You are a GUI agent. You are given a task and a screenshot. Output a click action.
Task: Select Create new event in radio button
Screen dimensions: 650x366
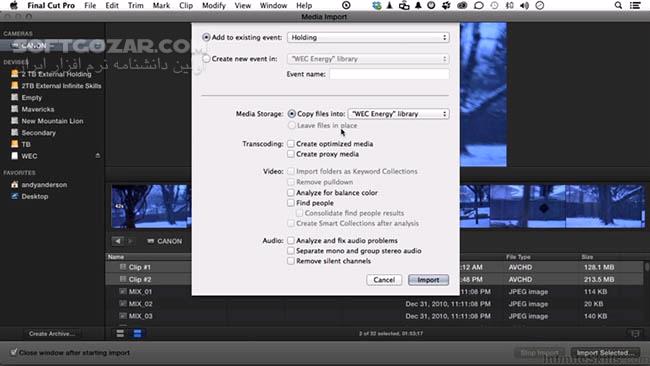206,59
